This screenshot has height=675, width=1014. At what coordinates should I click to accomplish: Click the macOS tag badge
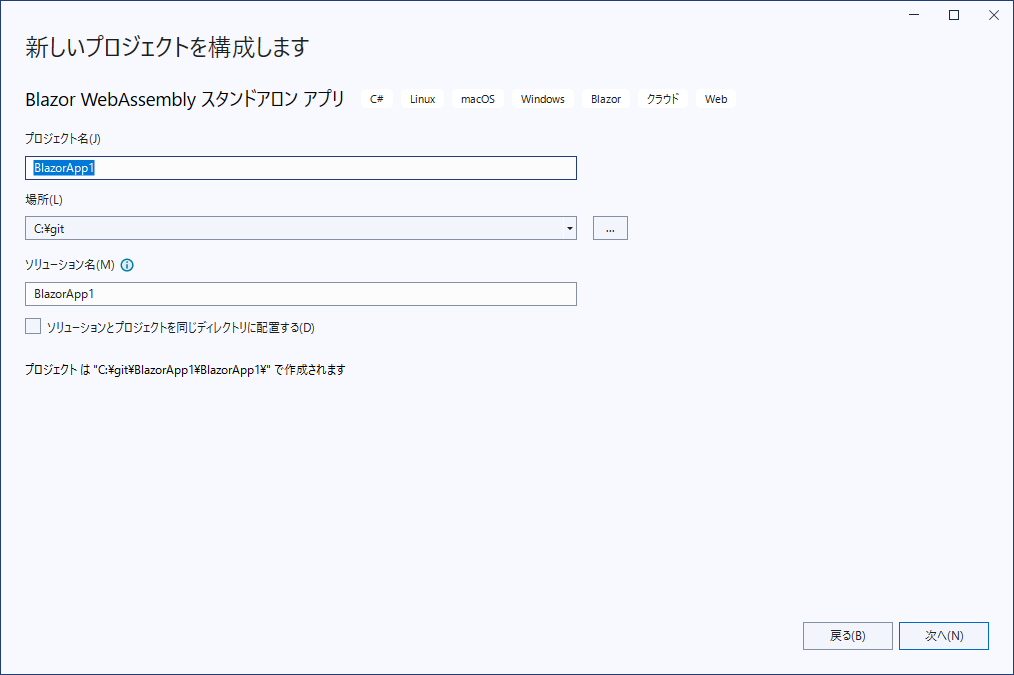click(x=478, y=98)
